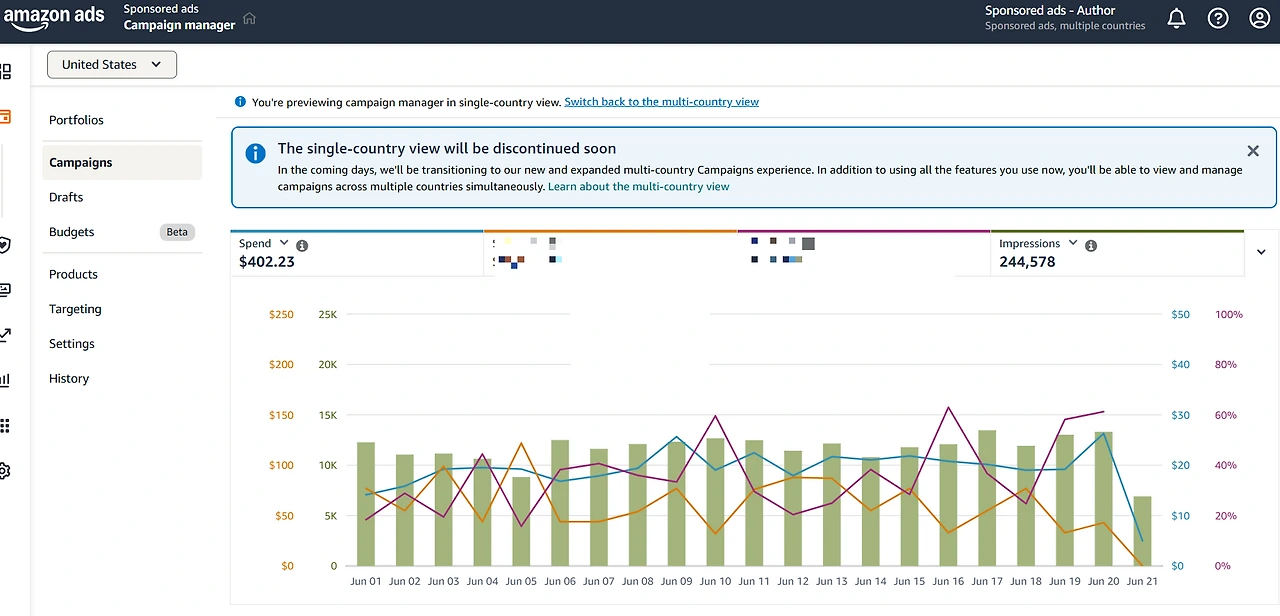Open the help question mark icon

click(1218, 18)
